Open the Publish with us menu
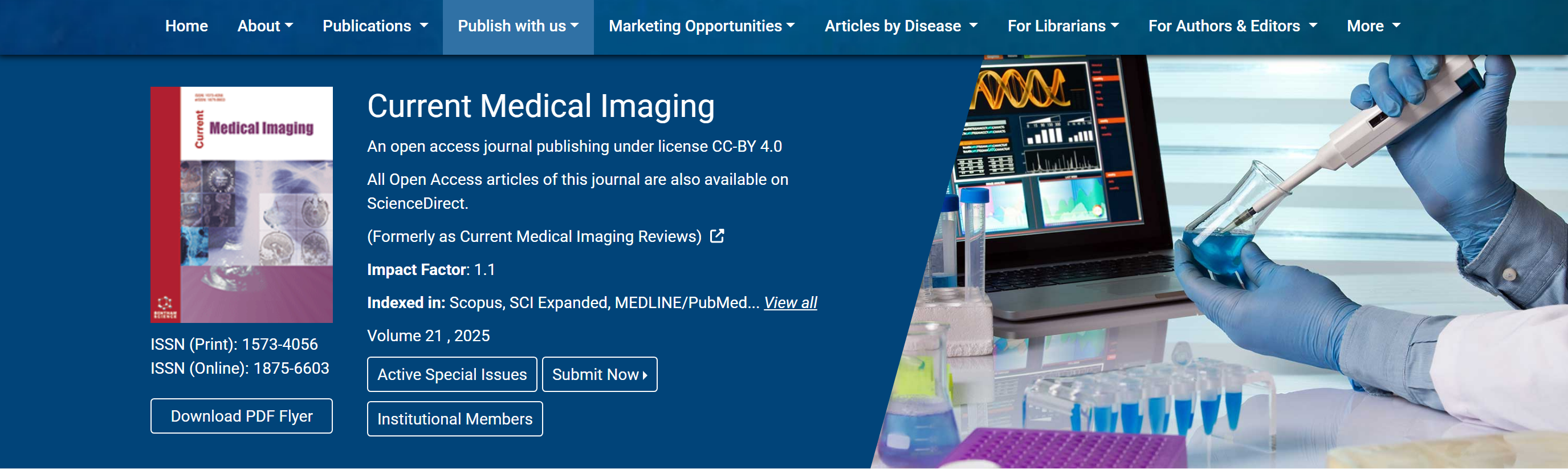 point(518,26)
